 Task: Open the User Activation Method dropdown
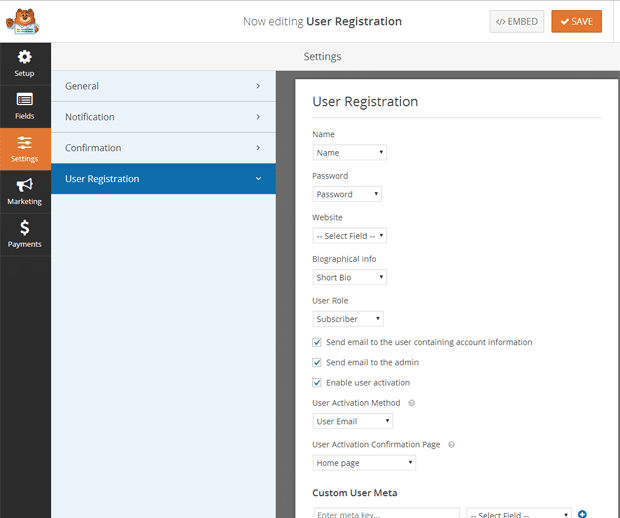click(x=353, y=421)
